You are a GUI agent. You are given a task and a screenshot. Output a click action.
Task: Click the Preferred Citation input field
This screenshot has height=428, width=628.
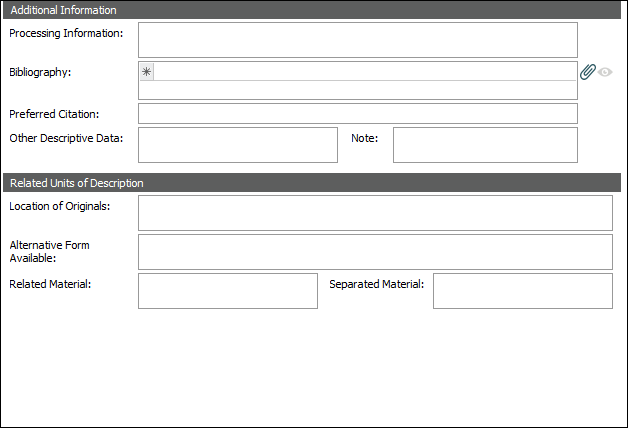[x=357, y=114]
